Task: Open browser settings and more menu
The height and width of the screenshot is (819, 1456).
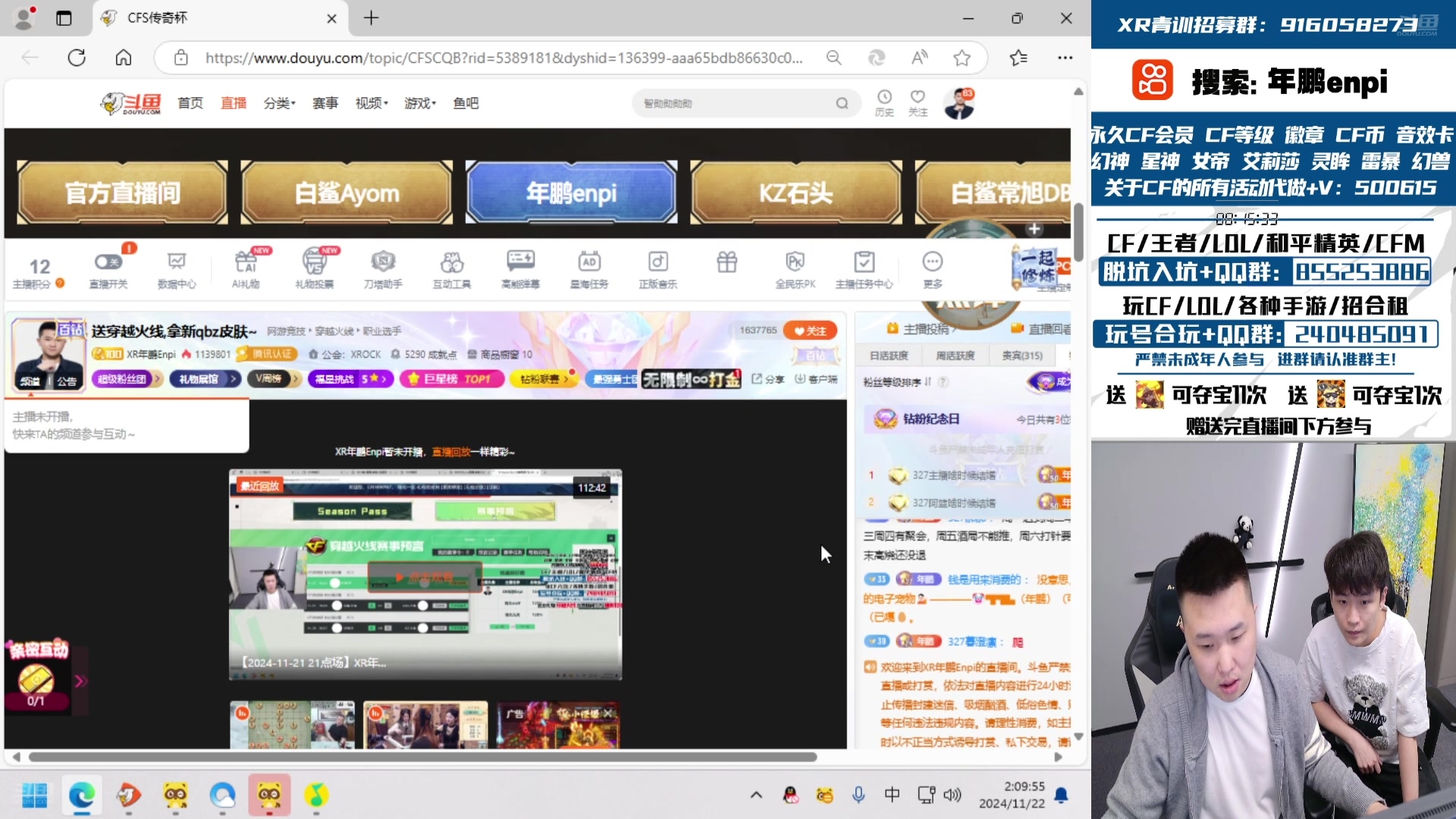Action: pyautogui.click(x=1065, y=58)
